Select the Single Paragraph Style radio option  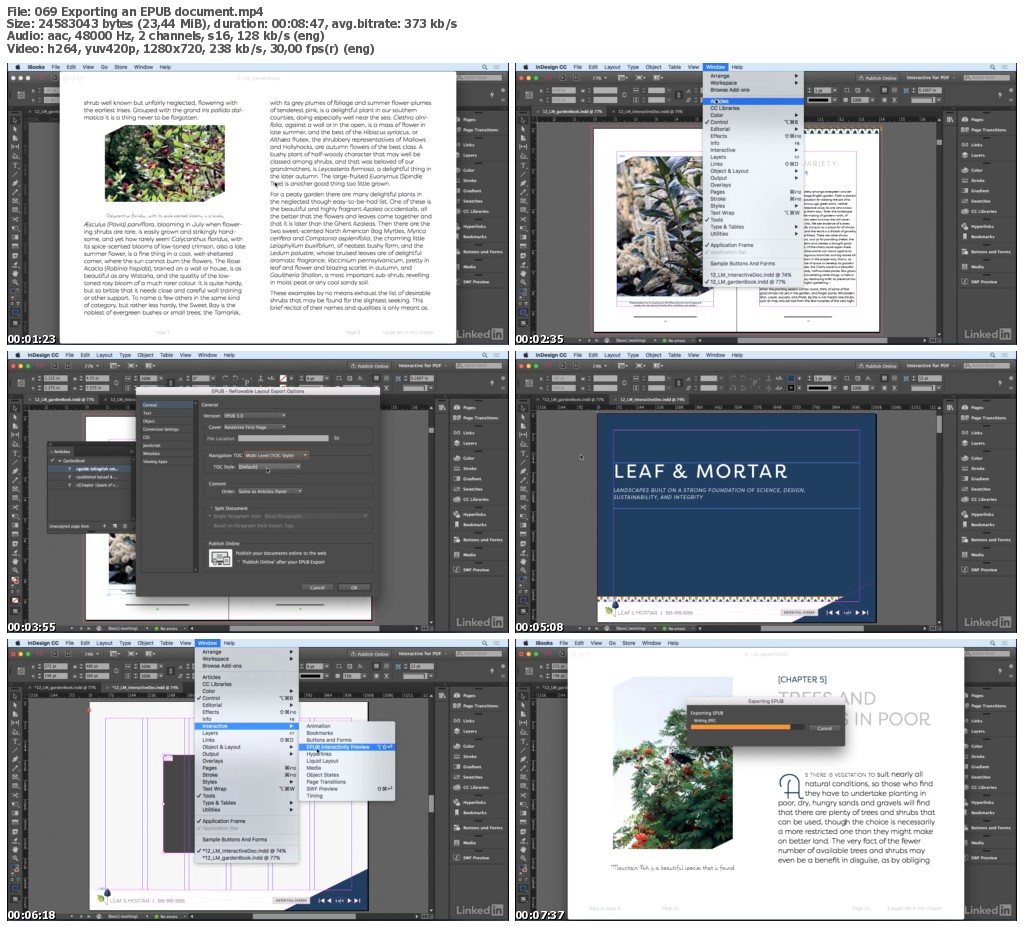click(211, 516)
